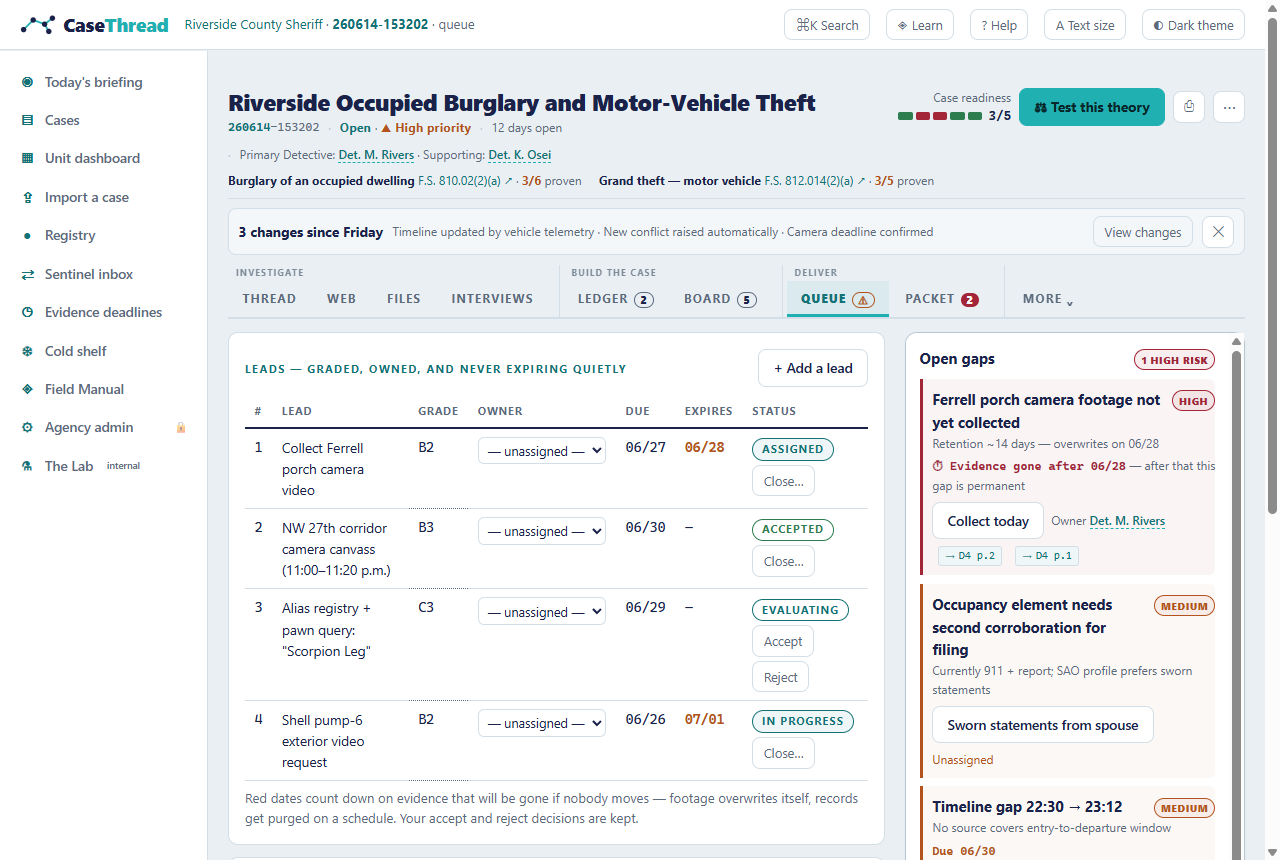This screenshot has width=1280, height=860.
Task: Open Det. K. Osei supporting link
Action: coord(520,155)
